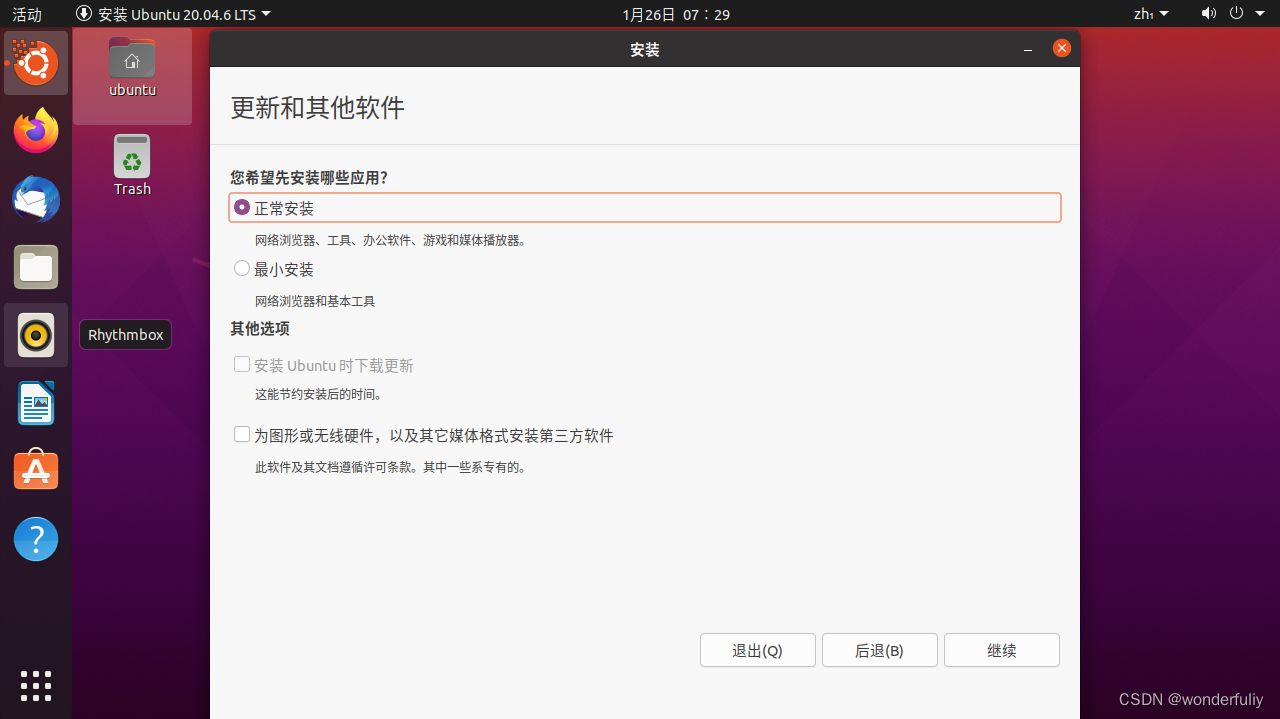Show applications grid in the dock
Screen dimensions: 1280x719
point(36,685)
